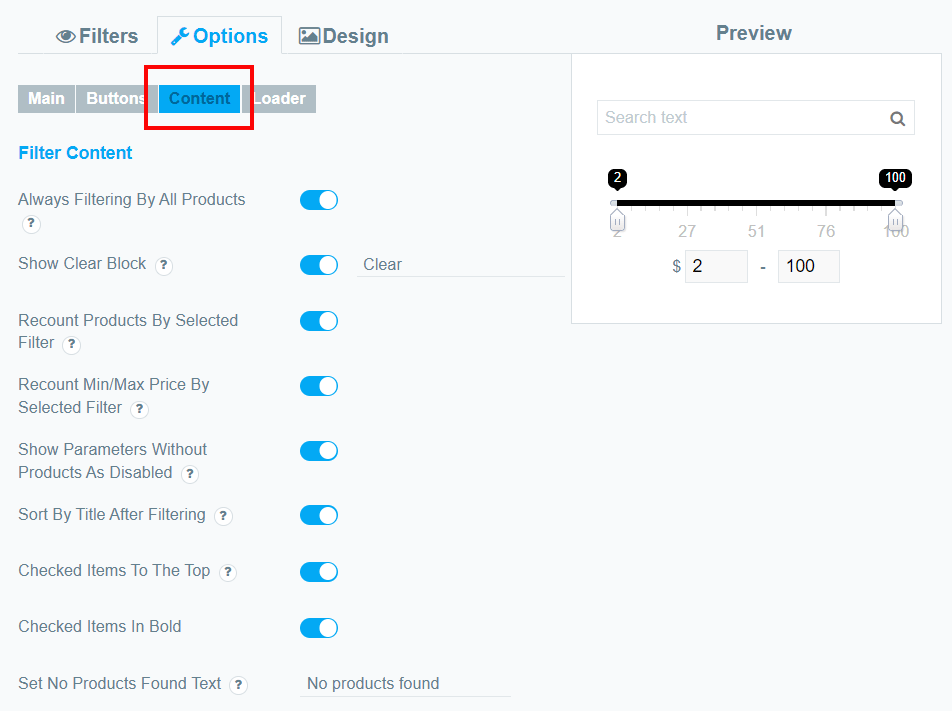Click help icon for Show Parameters Without Products
Screen dimensions: 952x711
coord(190,474)
